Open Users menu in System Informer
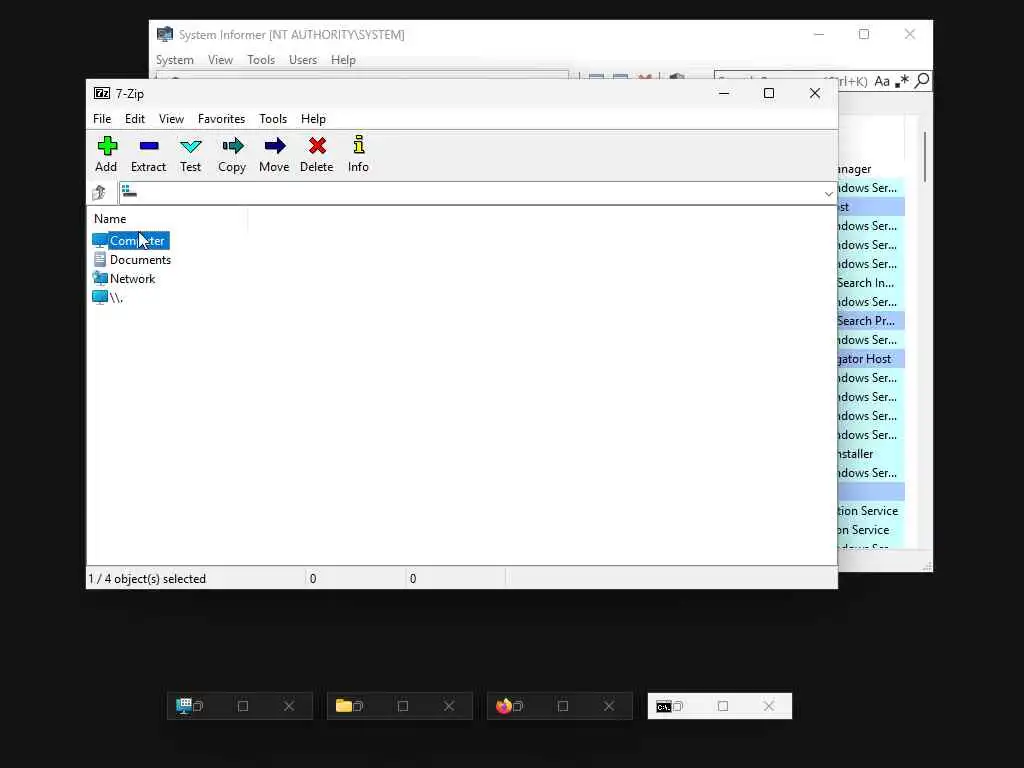 (303, 59)
